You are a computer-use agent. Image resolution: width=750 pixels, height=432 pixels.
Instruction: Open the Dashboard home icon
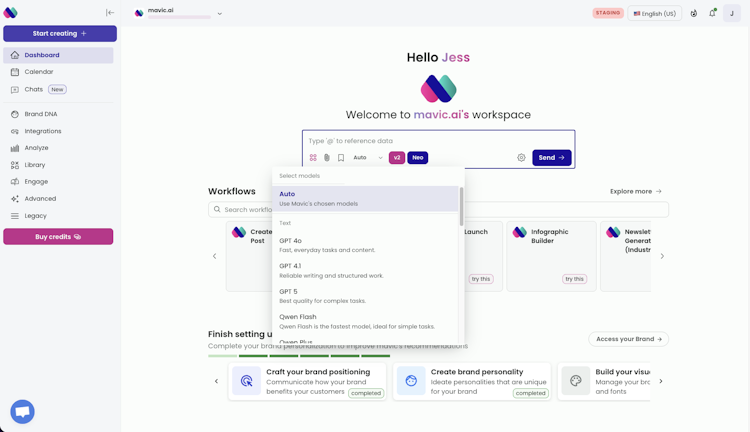[x=15, y=55]
